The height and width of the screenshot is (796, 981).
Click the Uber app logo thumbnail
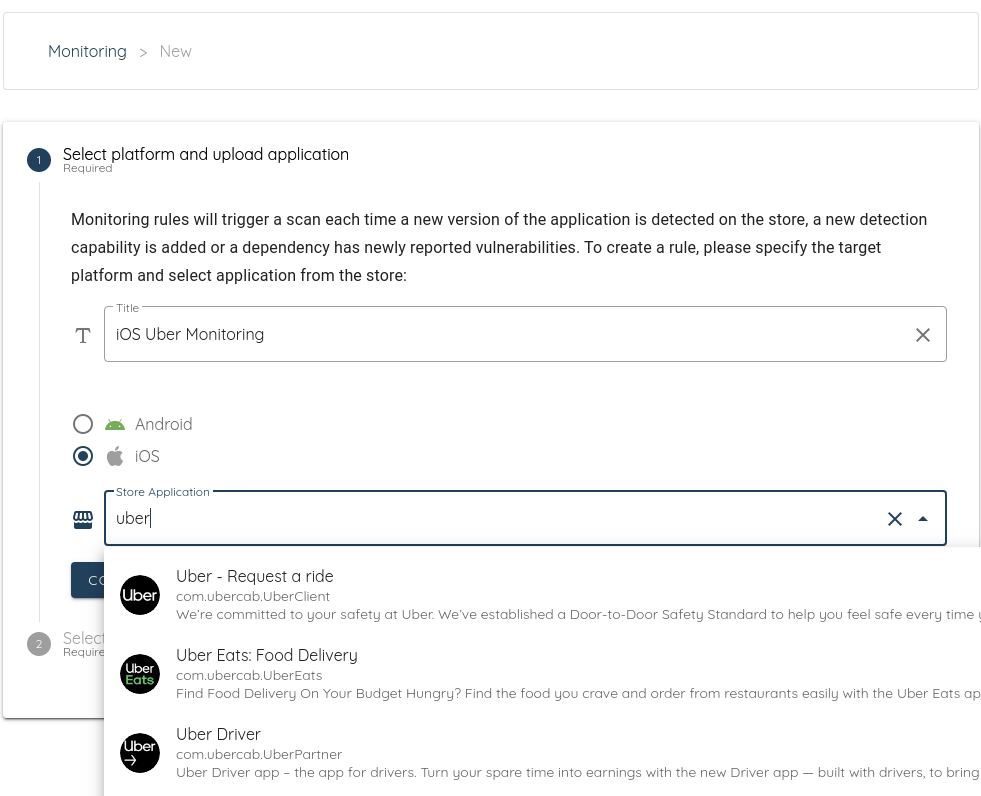click(140, 594)
